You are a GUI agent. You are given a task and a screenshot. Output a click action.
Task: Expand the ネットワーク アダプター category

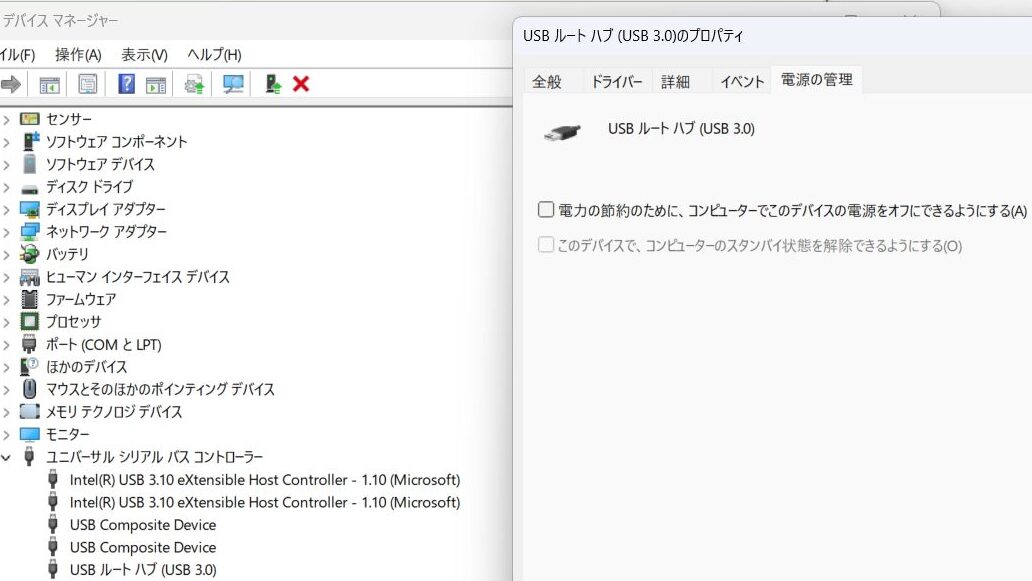coord(7,232)
